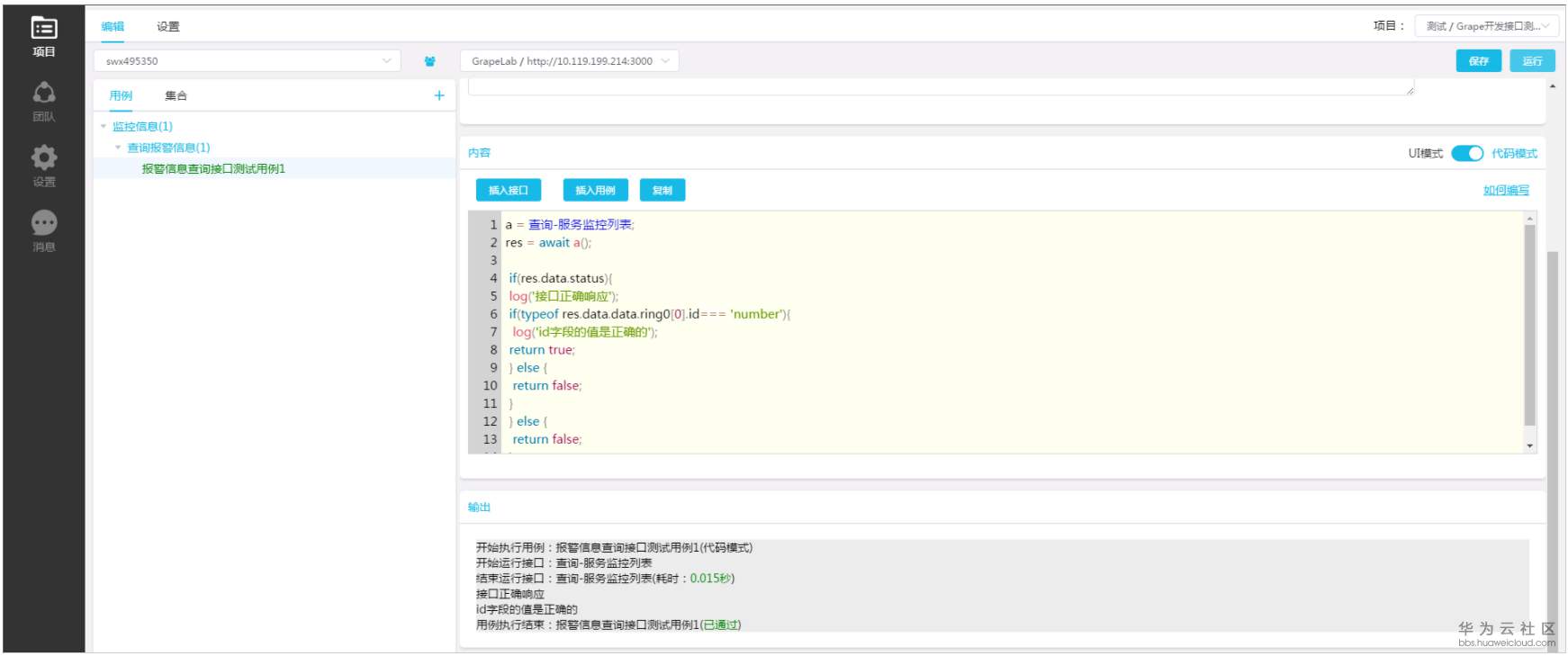Viewport: 1568px width, 656px height.
Task: Click code line log('接口正确响应');
Action: [x=563, y=296]
